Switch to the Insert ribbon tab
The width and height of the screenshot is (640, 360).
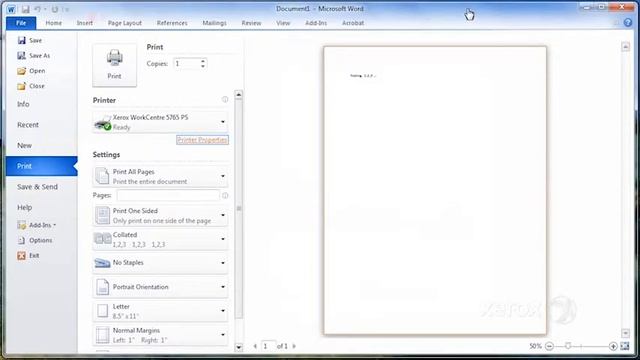coord(84,23)
